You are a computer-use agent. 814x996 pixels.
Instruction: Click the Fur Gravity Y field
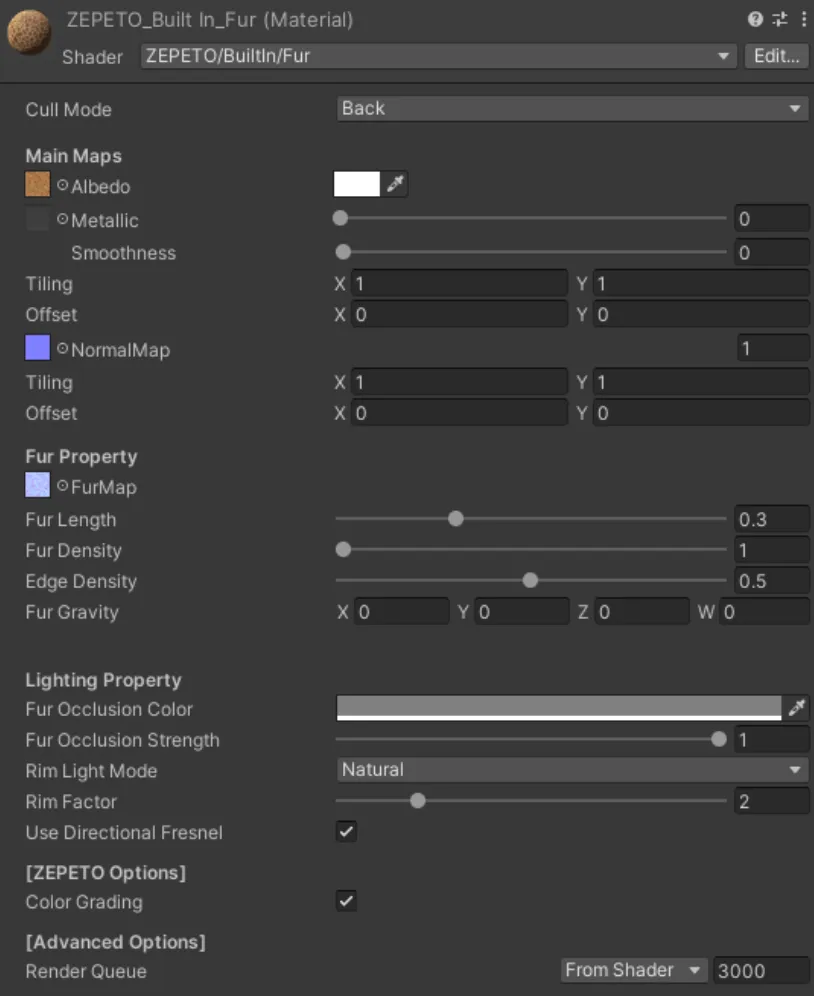[x=522, y=612]
